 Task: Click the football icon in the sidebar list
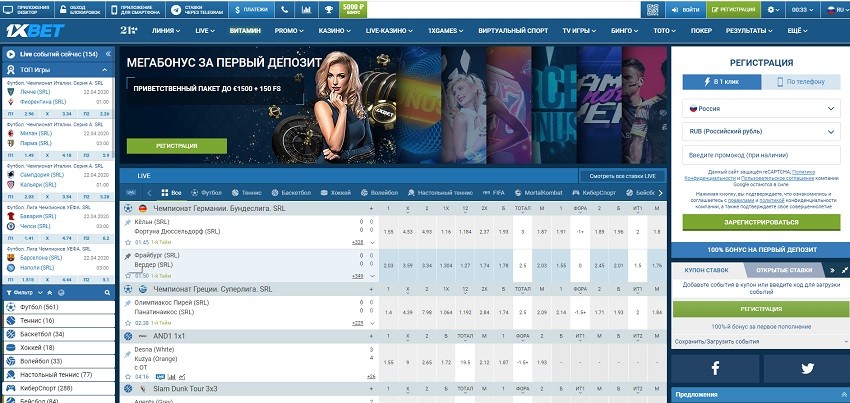[11, 307]
